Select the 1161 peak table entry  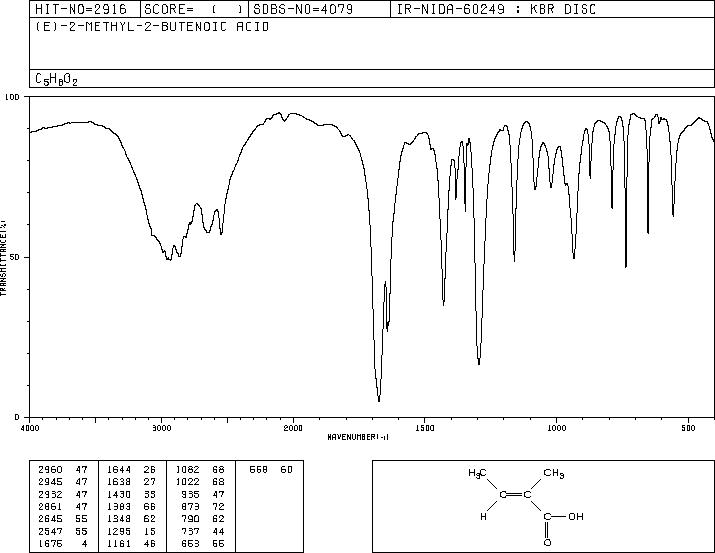[131, 543]
